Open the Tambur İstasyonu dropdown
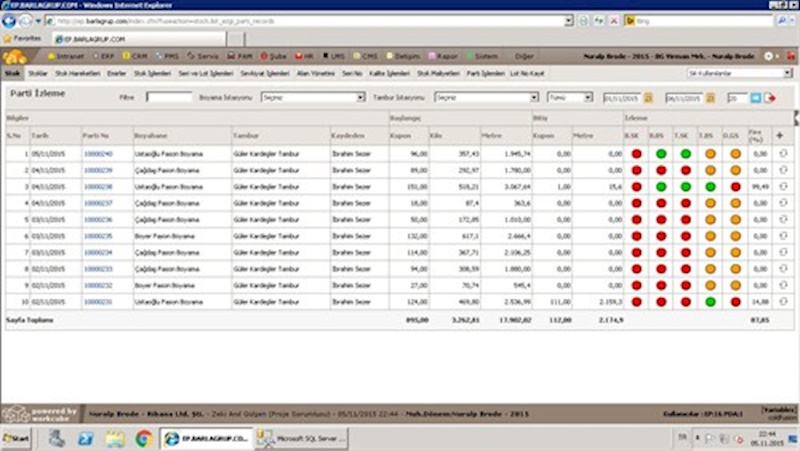Viewport: 800px width, 451px height. 486,98
